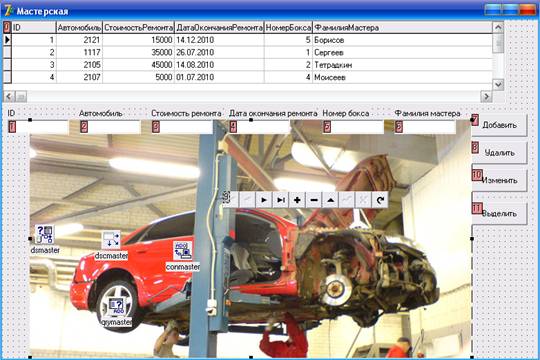The width and height of the screenshot is (540, 360).
Task: Click the Добавить button
Action: click(x=499, y=125)
